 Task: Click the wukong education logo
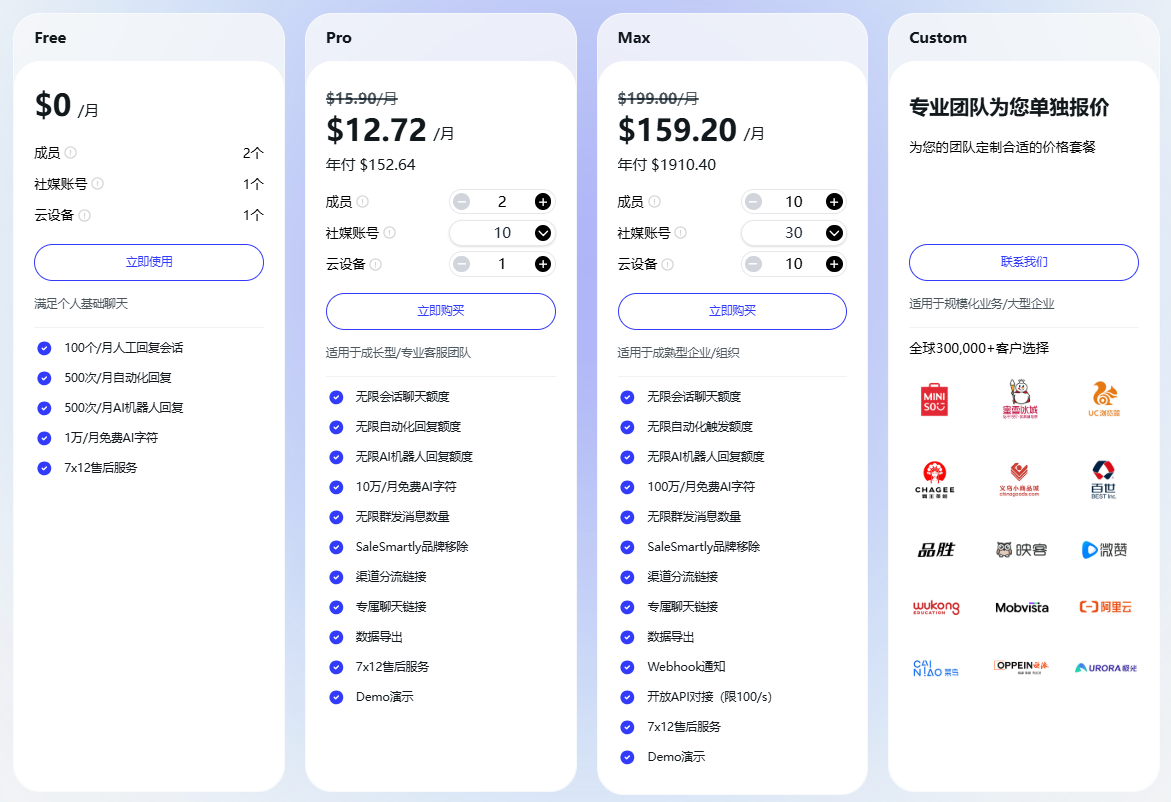(x=935, y=607)
